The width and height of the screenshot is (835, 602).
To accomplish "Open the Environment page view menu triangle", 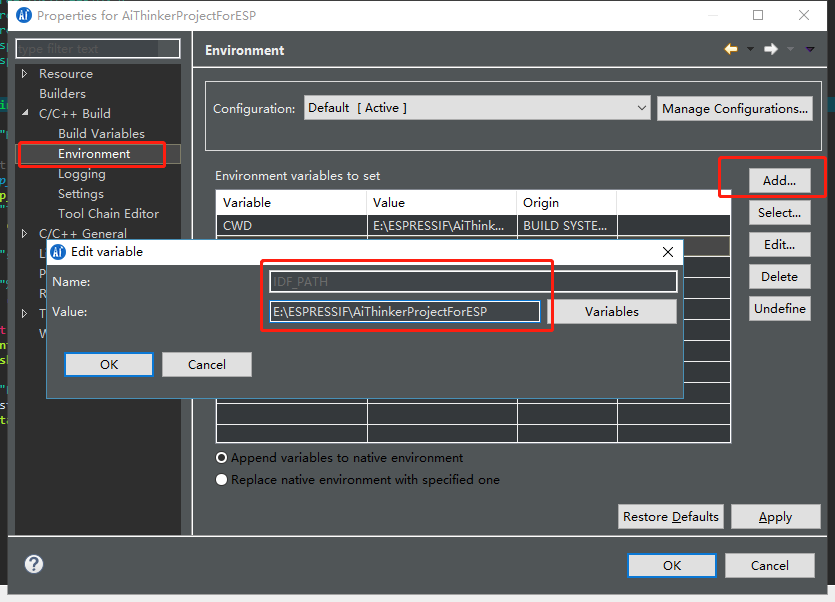I will (810, 49).
